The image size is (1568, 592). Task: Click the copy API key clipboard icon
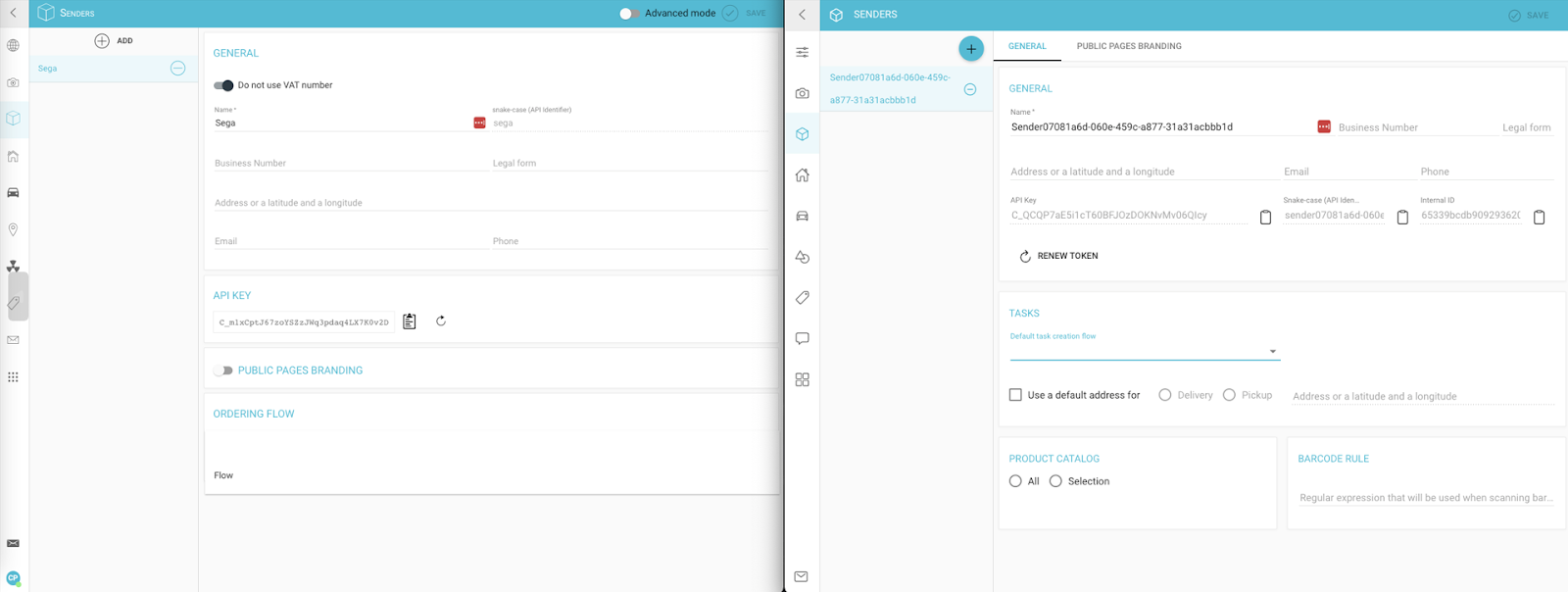coord(410,321)
